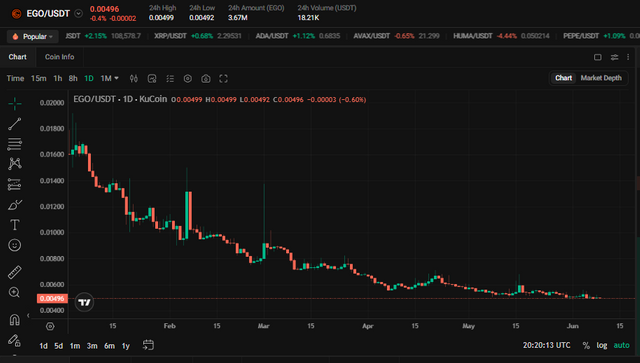Click the 24h Amount value 3.67M
This screenshot has height=363, width=640.
[238, 18]
